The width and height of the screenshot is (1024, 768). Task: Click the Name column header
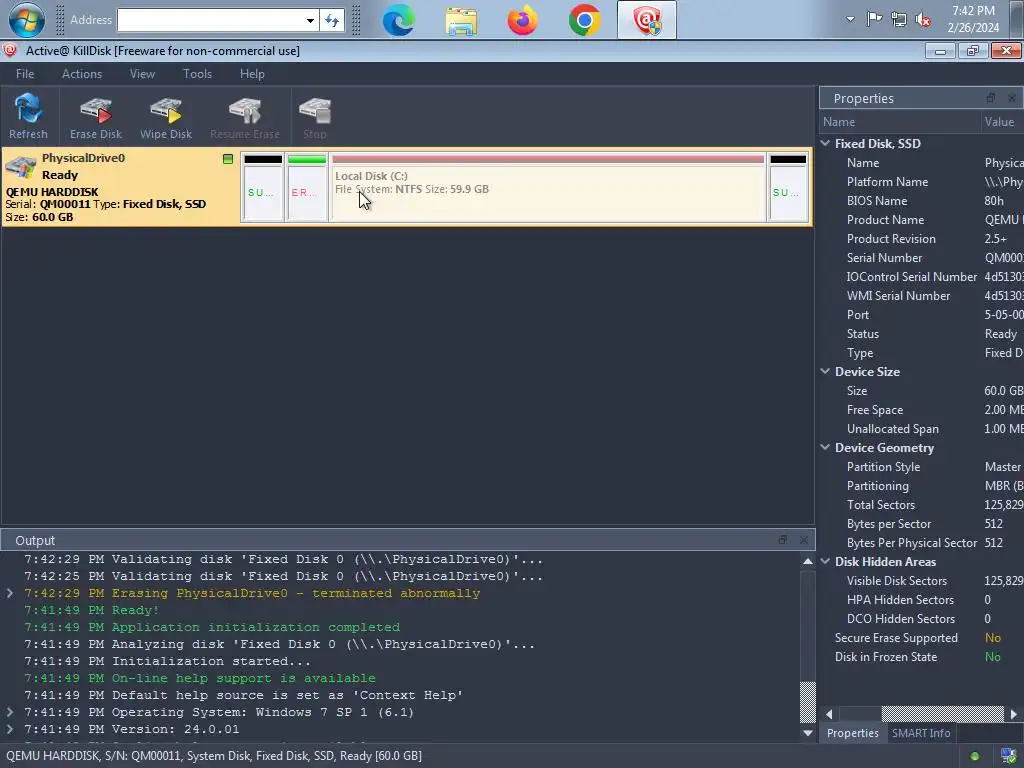(900, 121)
